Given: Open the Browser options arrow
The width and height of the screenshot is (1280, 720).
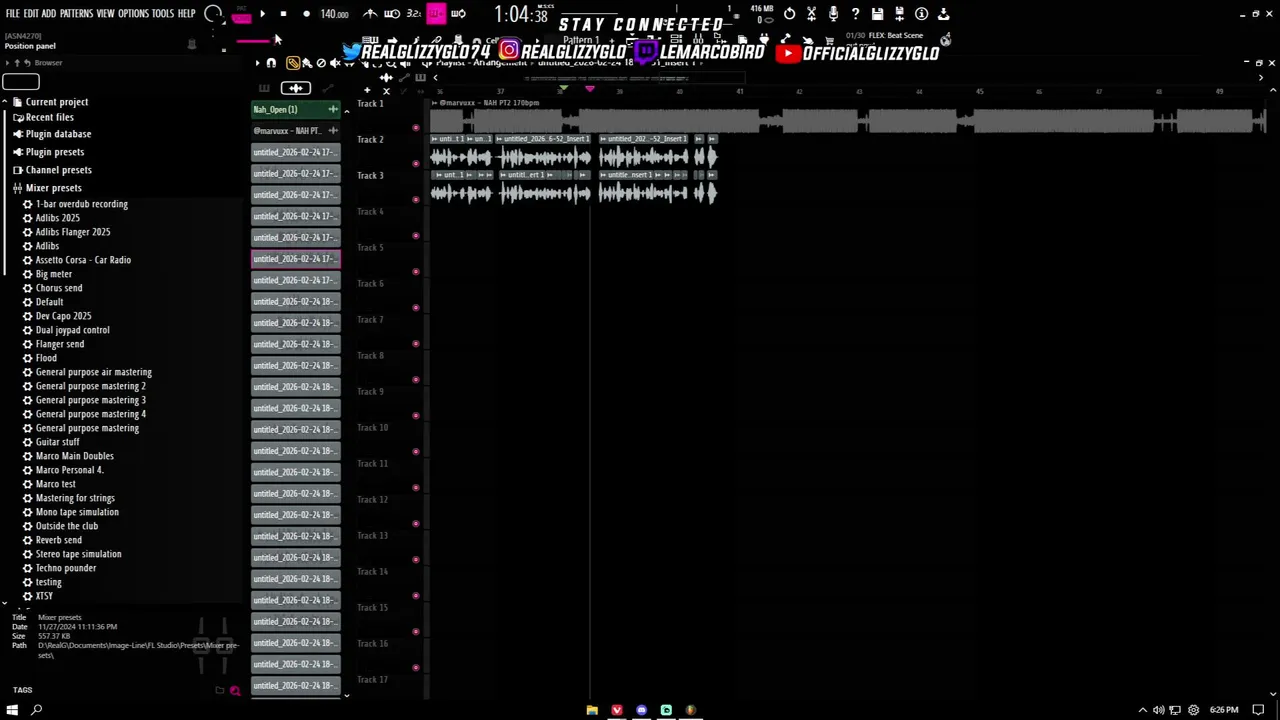Looking at the screenshot, I should pyautogui.click(x=7, y=63).
